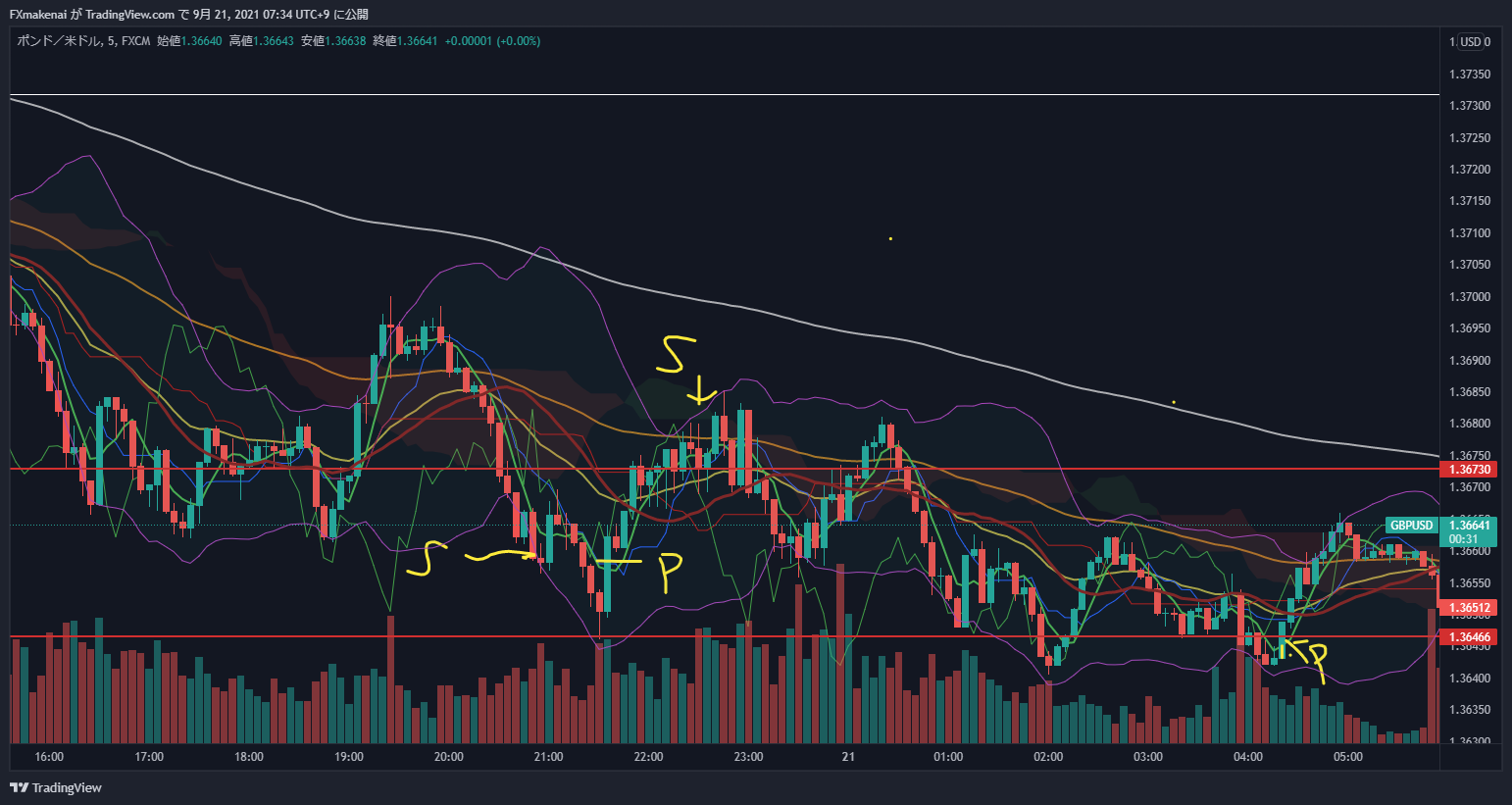Click the 安値 1.36638 low value
Image resolution: width=1512 pixels, height=805 pixels.
point(333,41)
